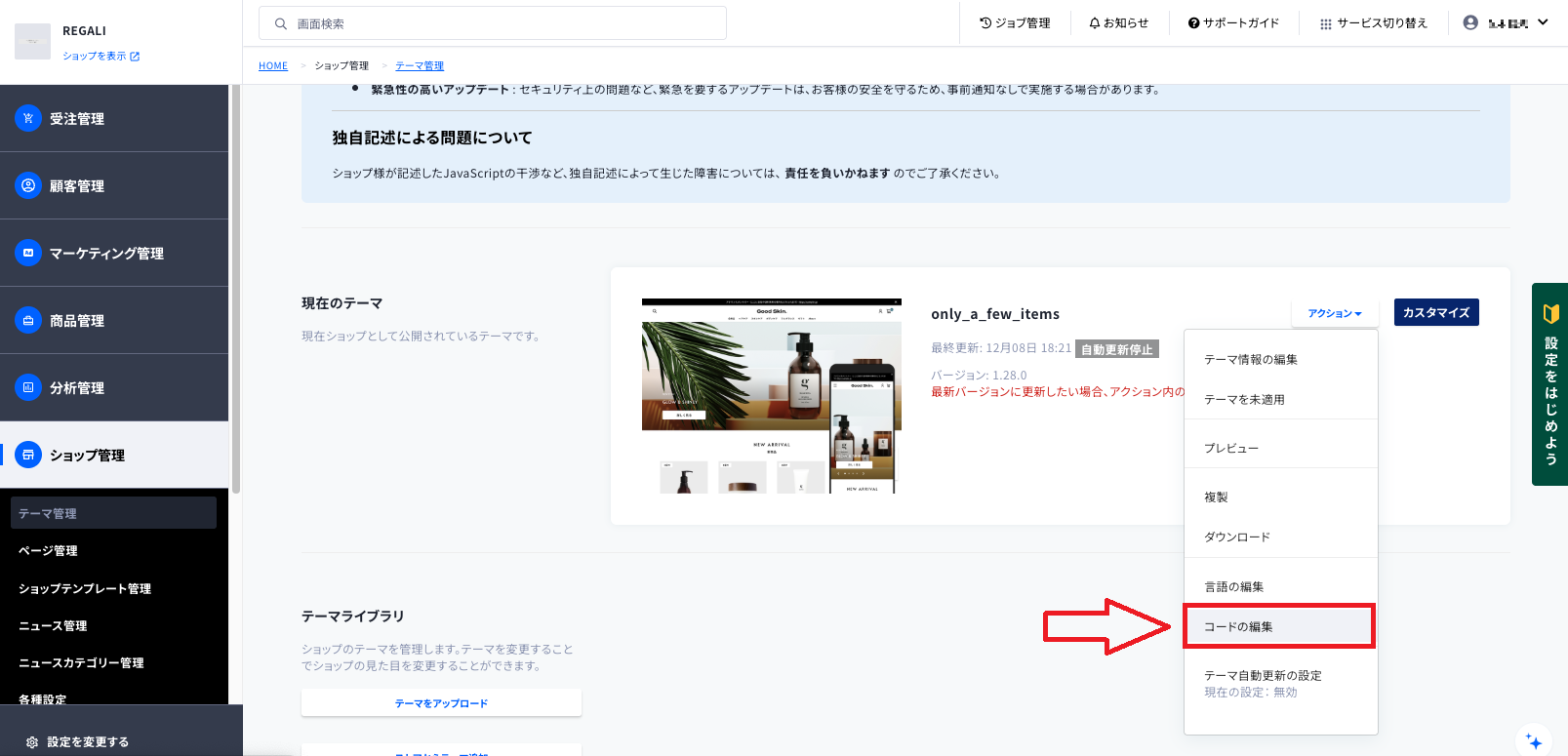
Task: Click the only_a_few_items theme name
Action: (x=995, y=314)
